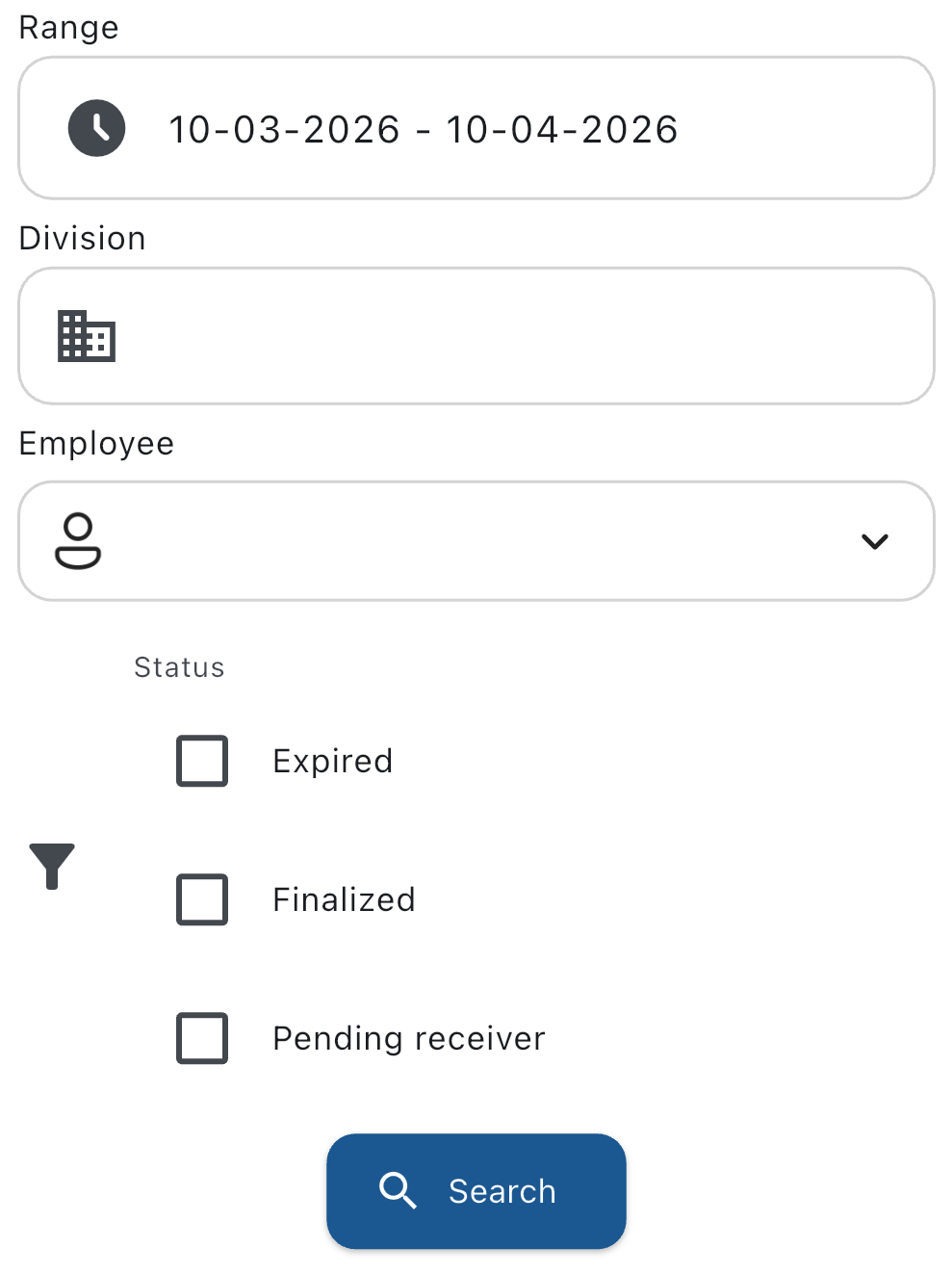This screenshot has width=952, height=1274.
Task: Open the division selector via its office icon
Action: click(86, 336)
